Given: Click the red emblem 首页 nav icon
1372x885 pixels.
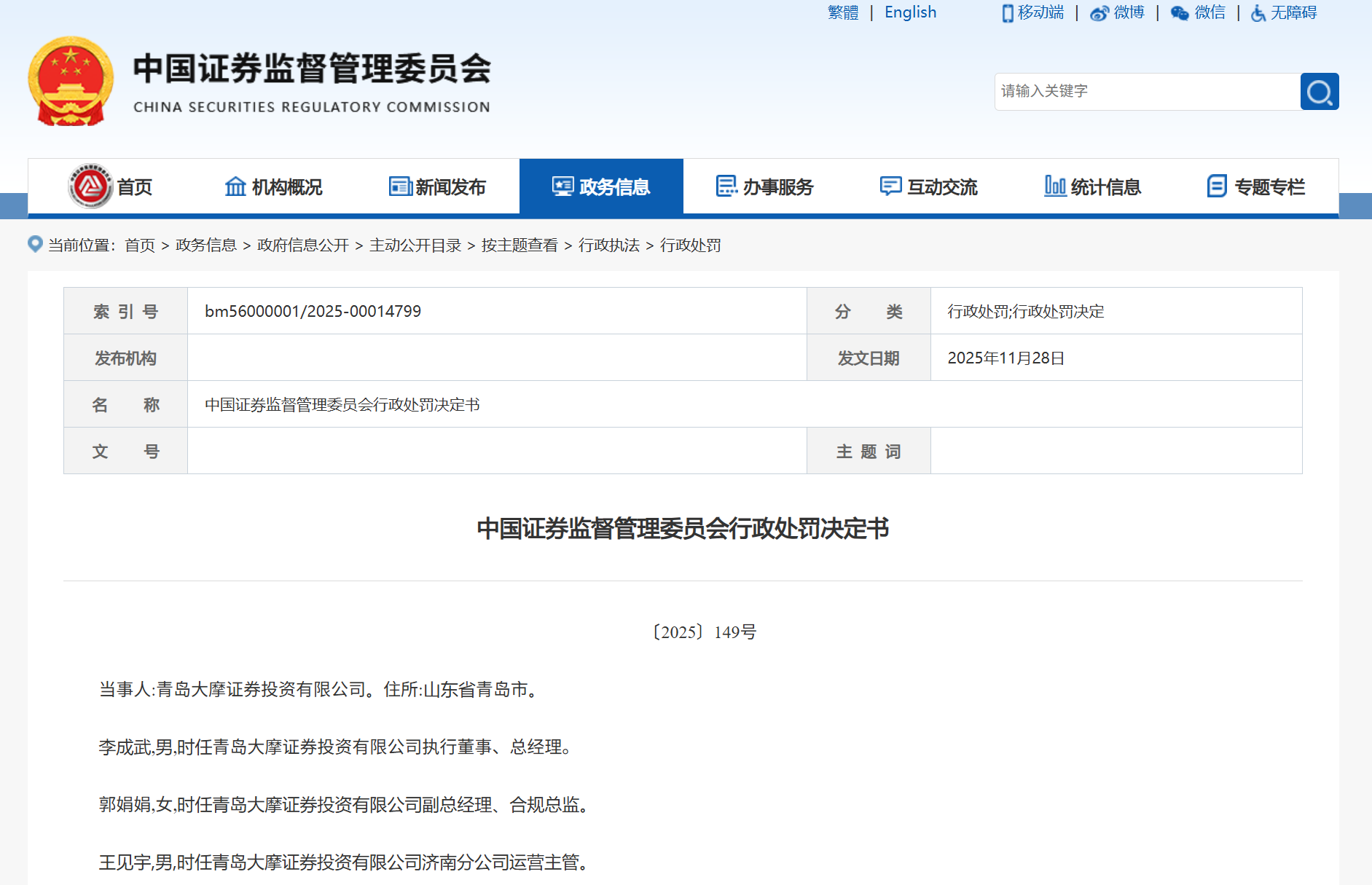Looking at the screenshot, I should (x=90, y=186).
